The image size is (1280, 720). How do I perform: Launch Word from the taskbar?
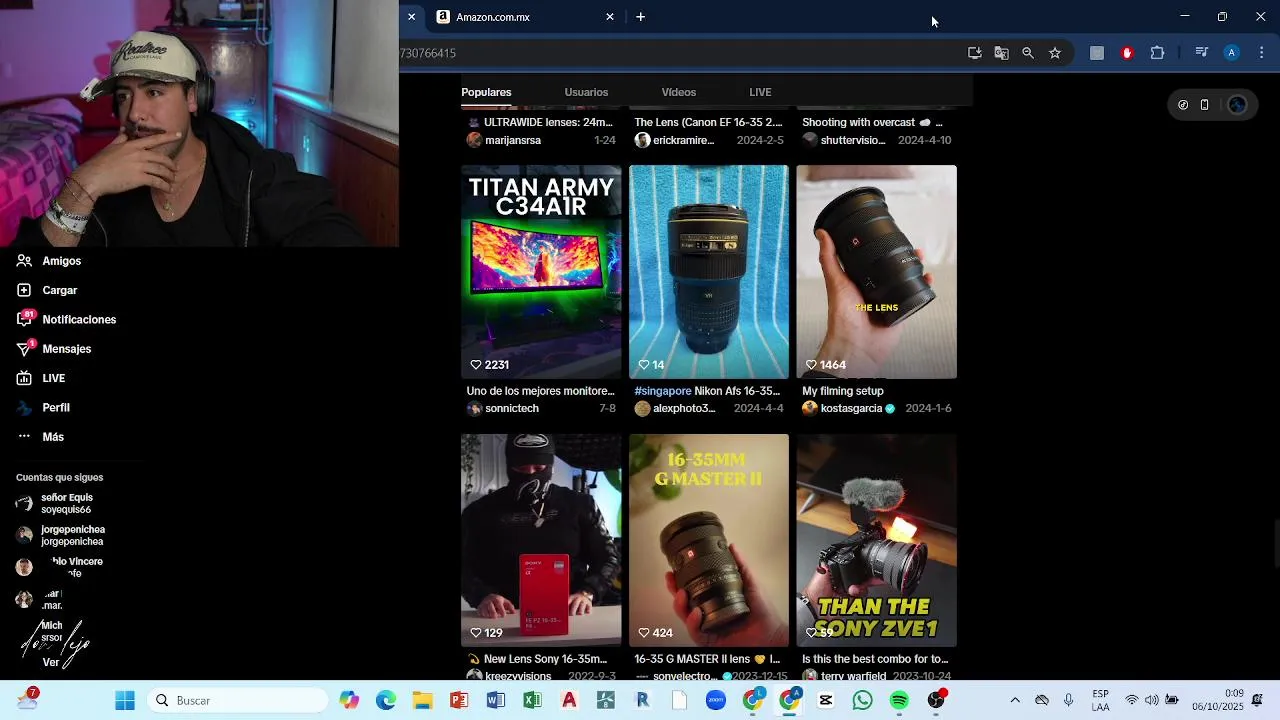496,701
